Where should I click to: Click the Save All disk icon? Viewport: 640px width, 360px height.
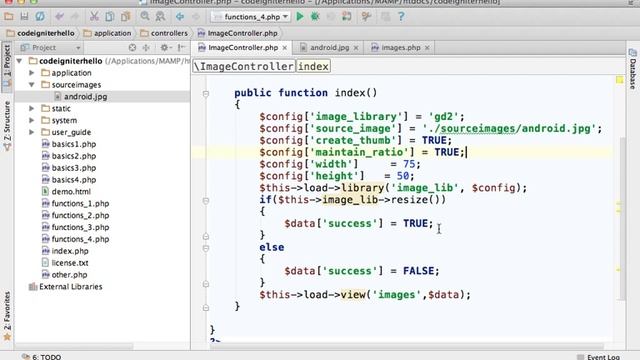24,16
